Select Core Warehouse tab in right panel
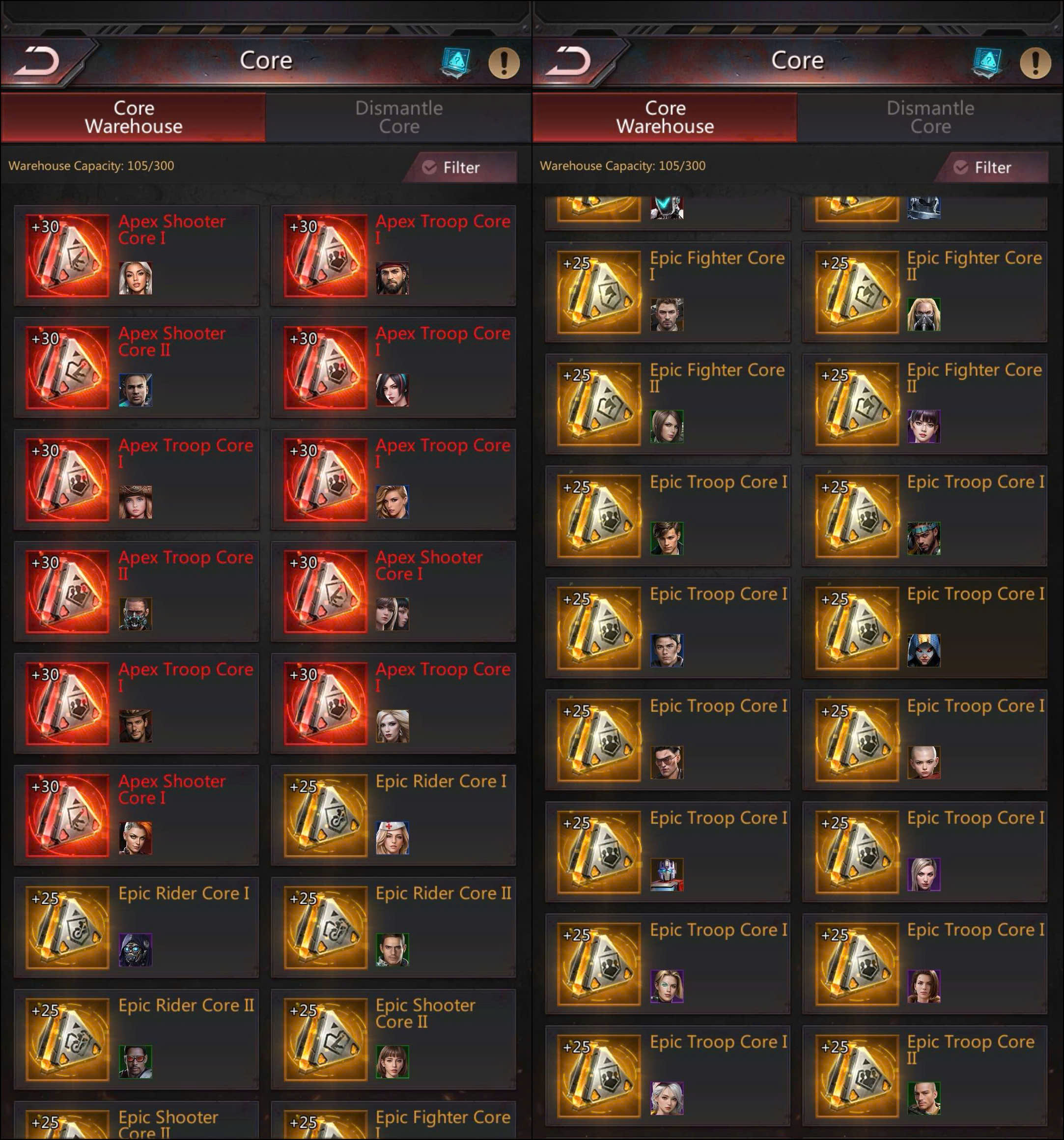The width and height of the screenshot is (1064, 1140). point(665,117)
